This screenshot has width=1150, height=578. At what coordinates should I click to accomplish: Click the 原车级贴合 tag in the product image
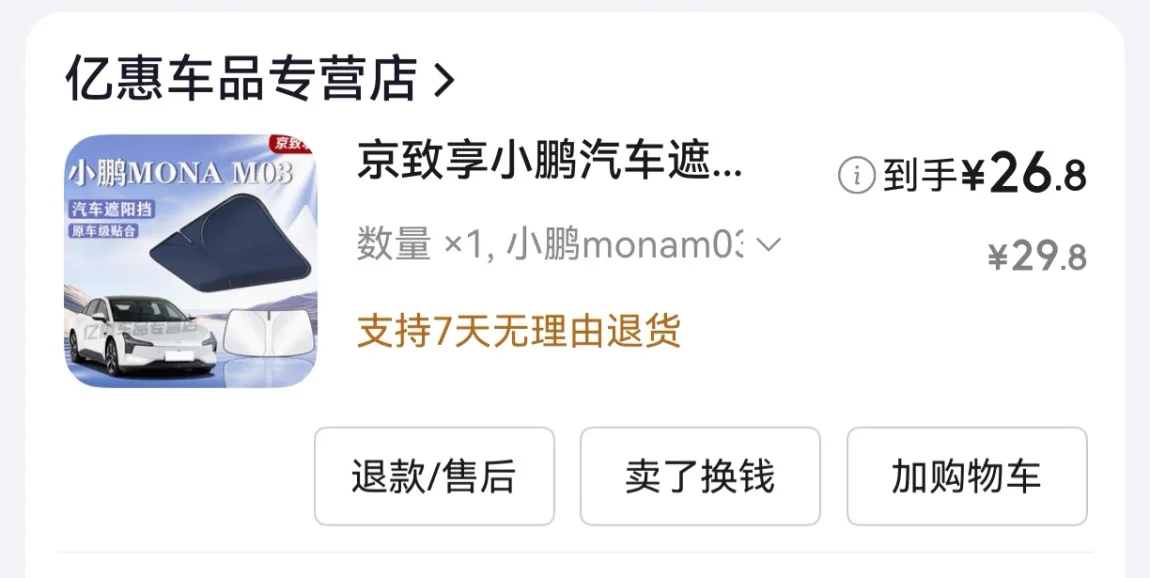[104, 231]
